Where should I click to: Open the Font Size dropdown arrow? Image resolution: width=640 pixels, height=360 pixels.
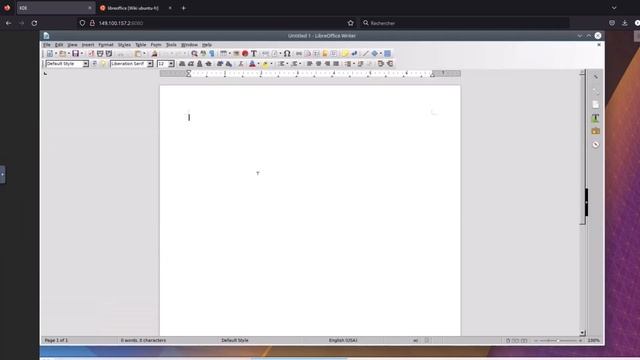(x=171, y=64)
